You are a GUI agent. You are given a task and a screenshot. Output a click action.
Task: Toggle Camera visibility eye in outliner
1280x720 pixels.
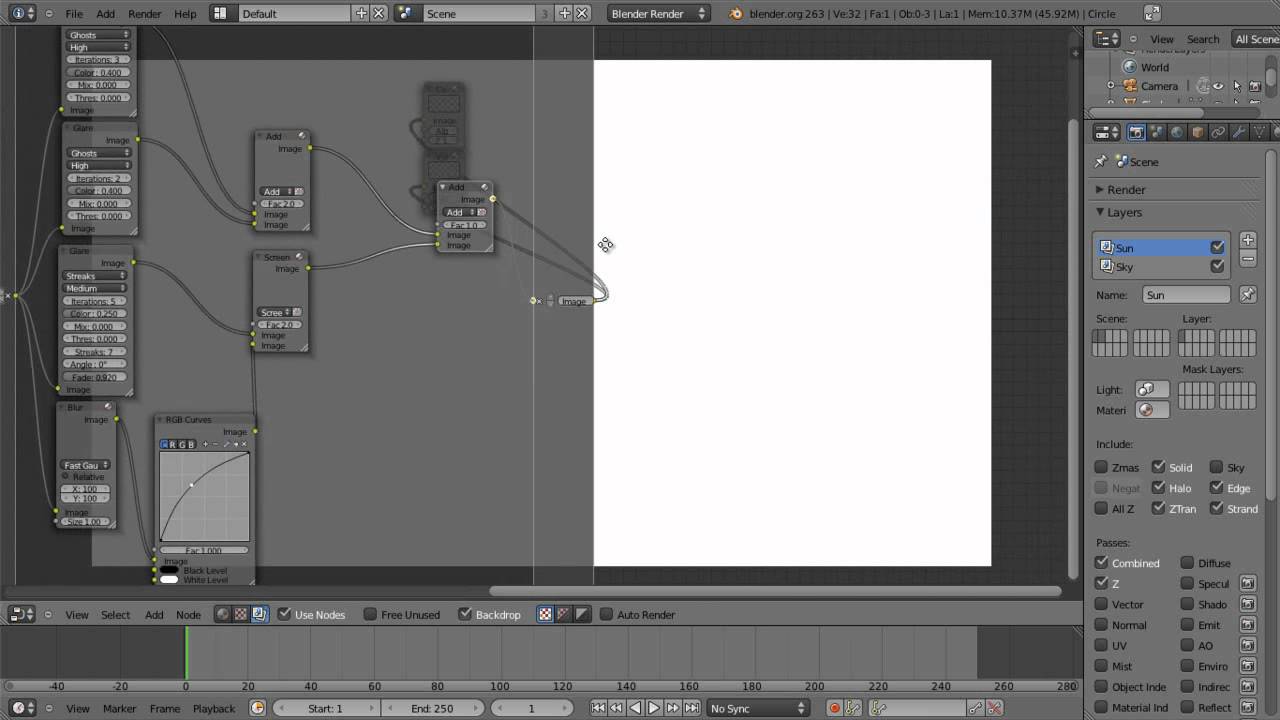click(1218, 86)
